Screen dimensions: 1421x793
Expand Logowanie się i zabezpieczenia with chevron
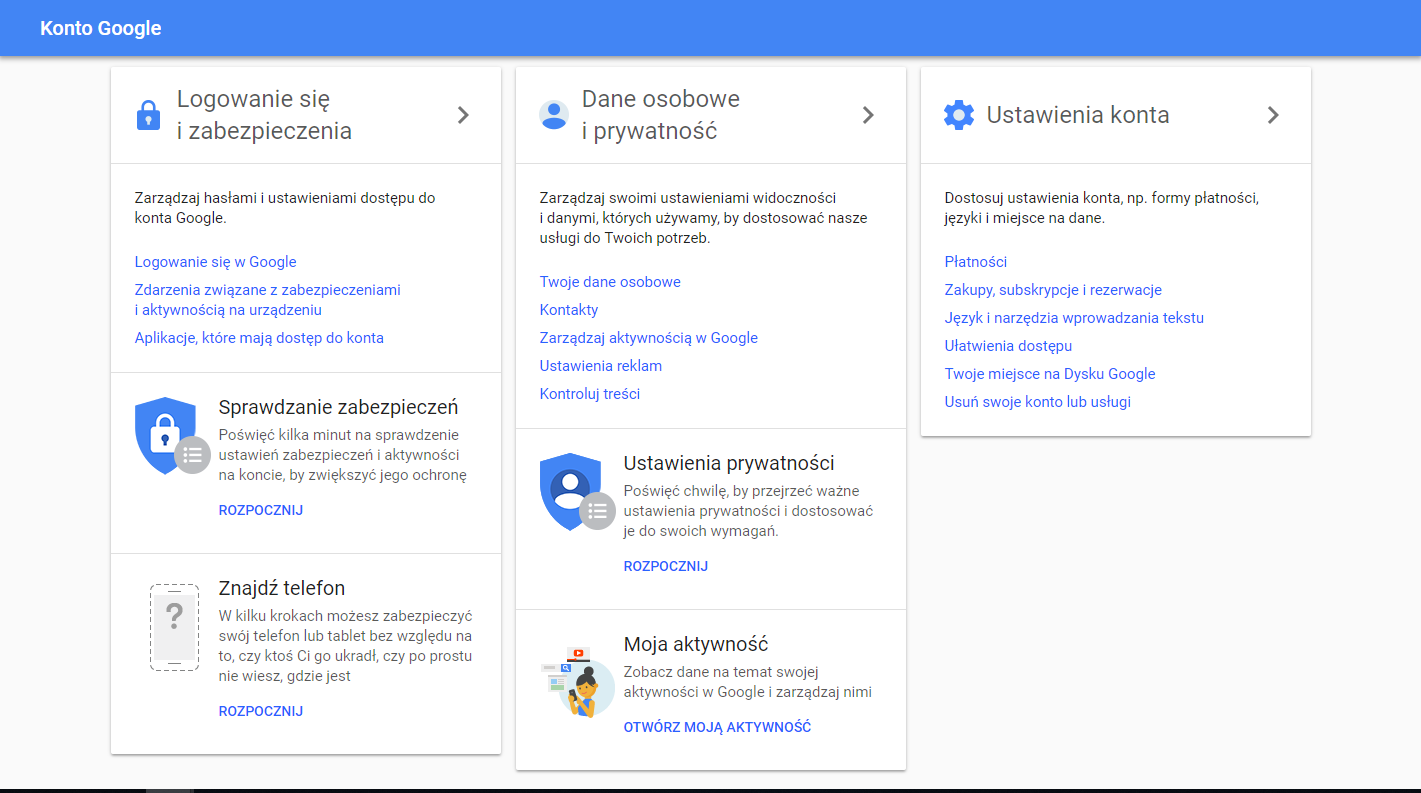[x=463, y=115]
